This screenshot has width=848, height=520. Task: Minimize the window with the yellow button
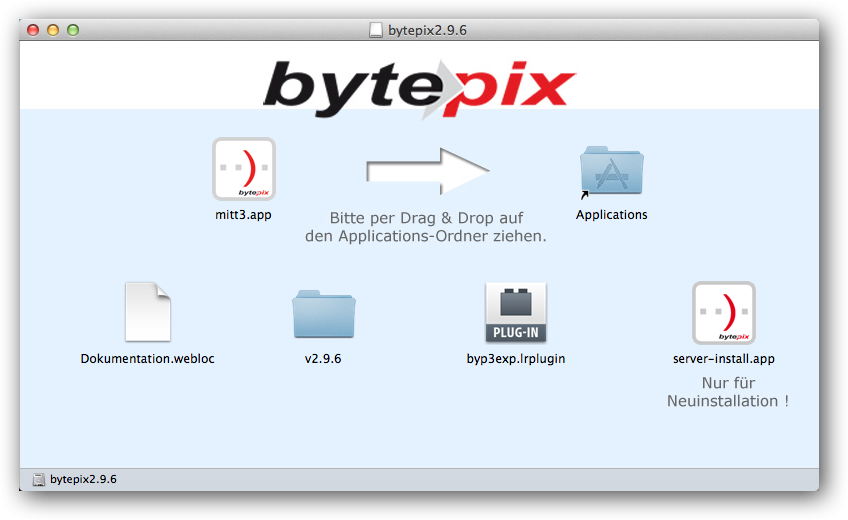[53, 30]
